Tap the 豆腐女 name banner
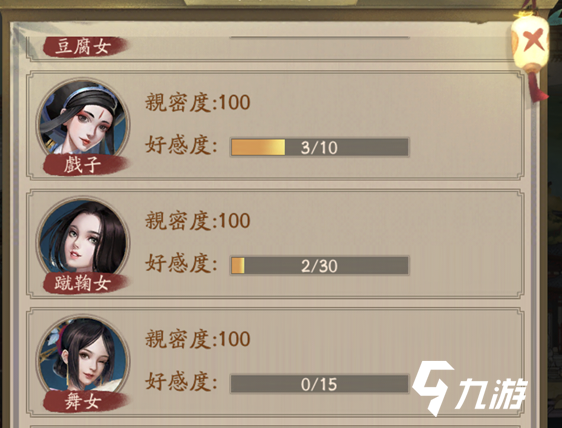This screenshot has width=562, height=428. (x=85, y=47)
